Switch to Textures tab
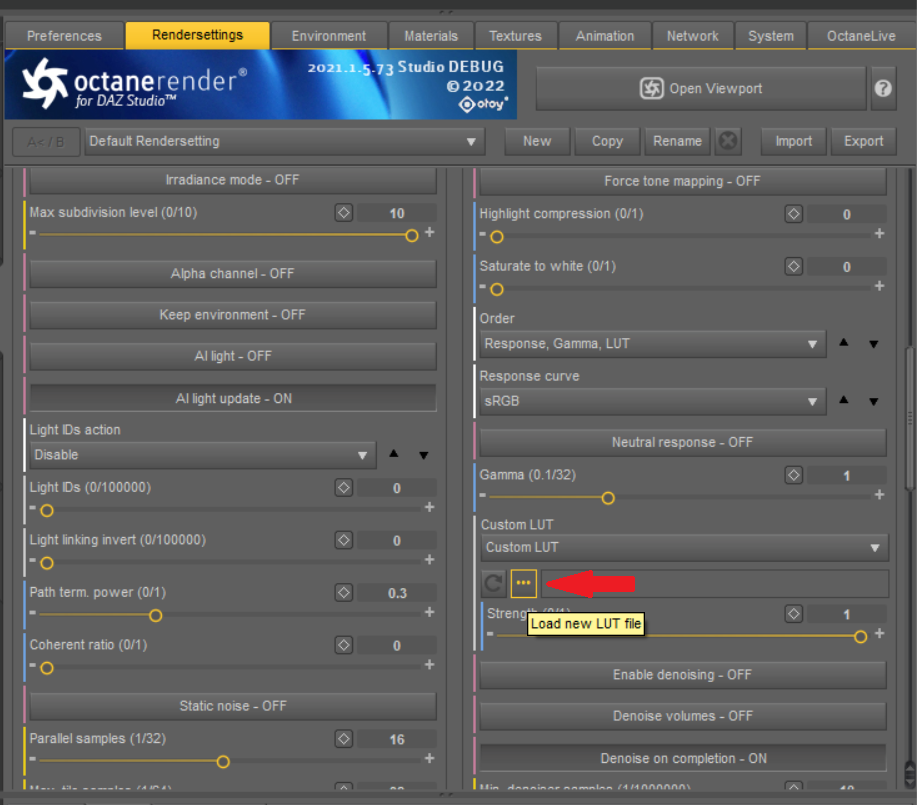917x805 pixels. point(515,36)
